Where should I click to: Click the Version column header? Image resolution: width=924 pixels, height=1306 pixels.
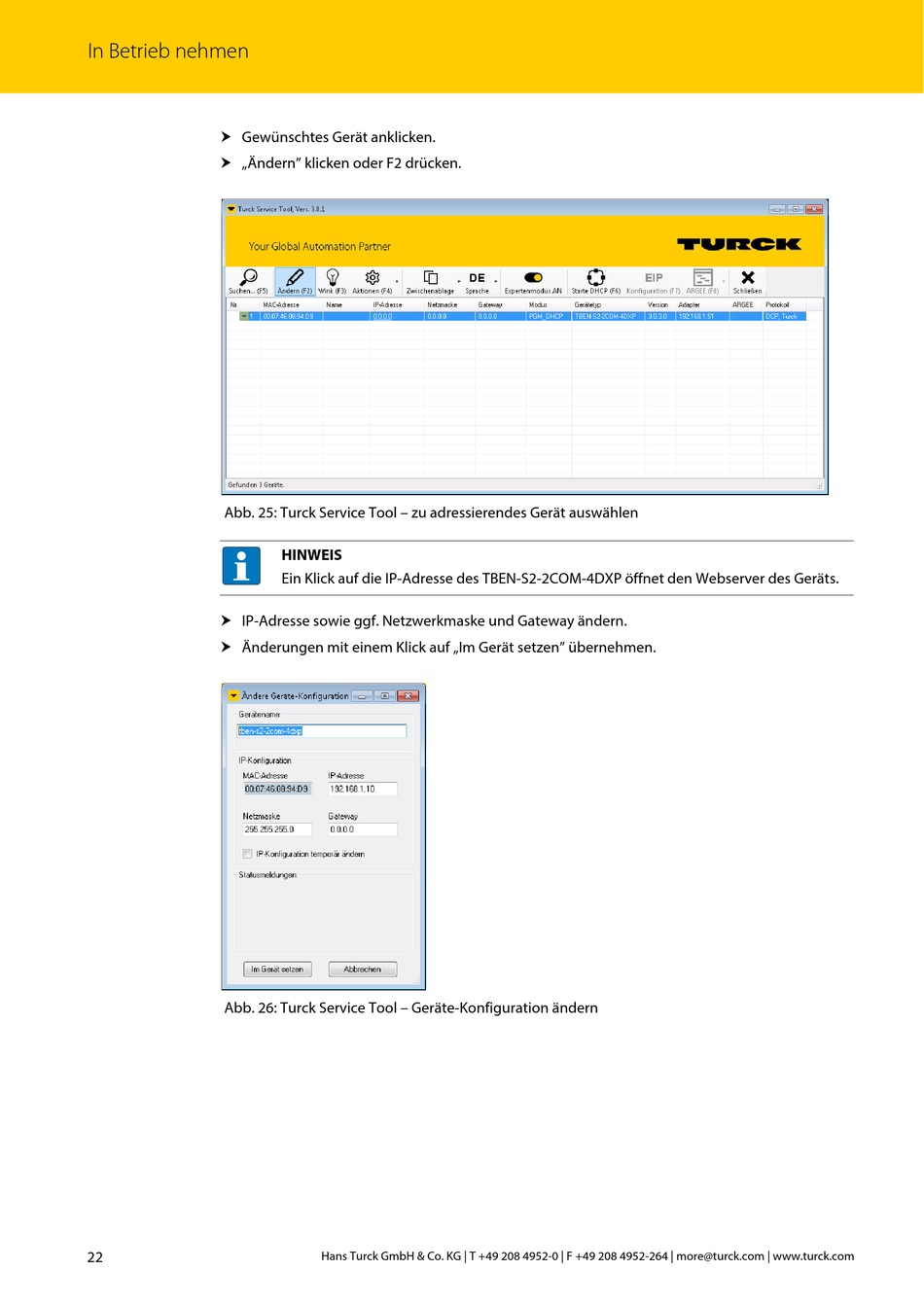coord(658,305)
